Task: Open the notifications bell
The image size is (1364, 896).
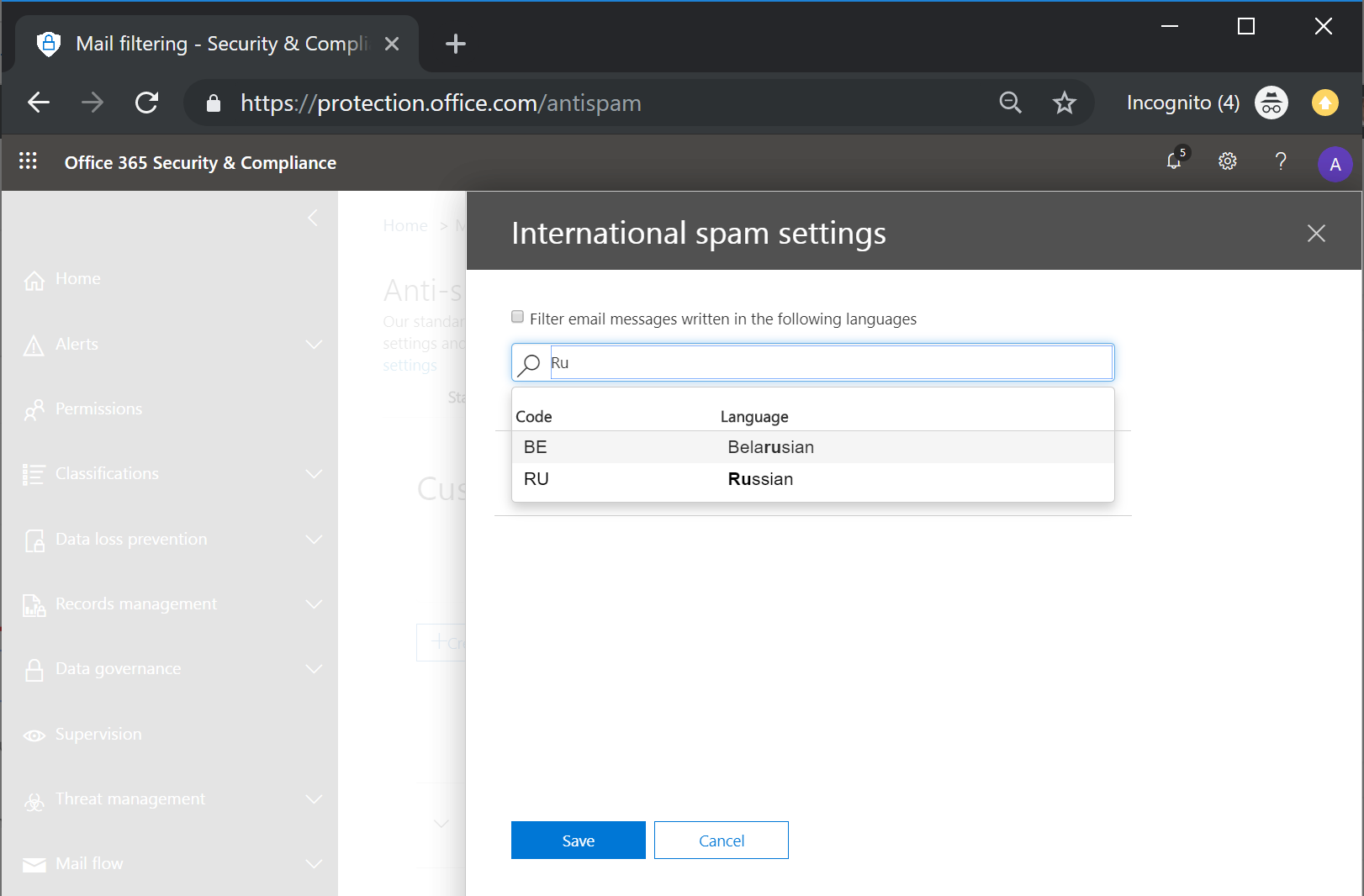Action: click(1175, 160)
